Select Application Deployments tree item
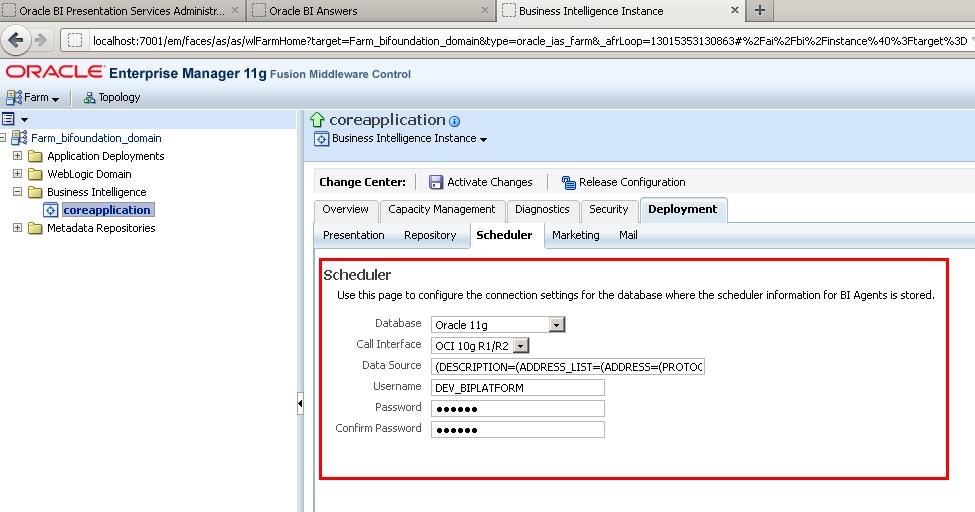This screenshot has width=975, height=512. click(106, 156)
